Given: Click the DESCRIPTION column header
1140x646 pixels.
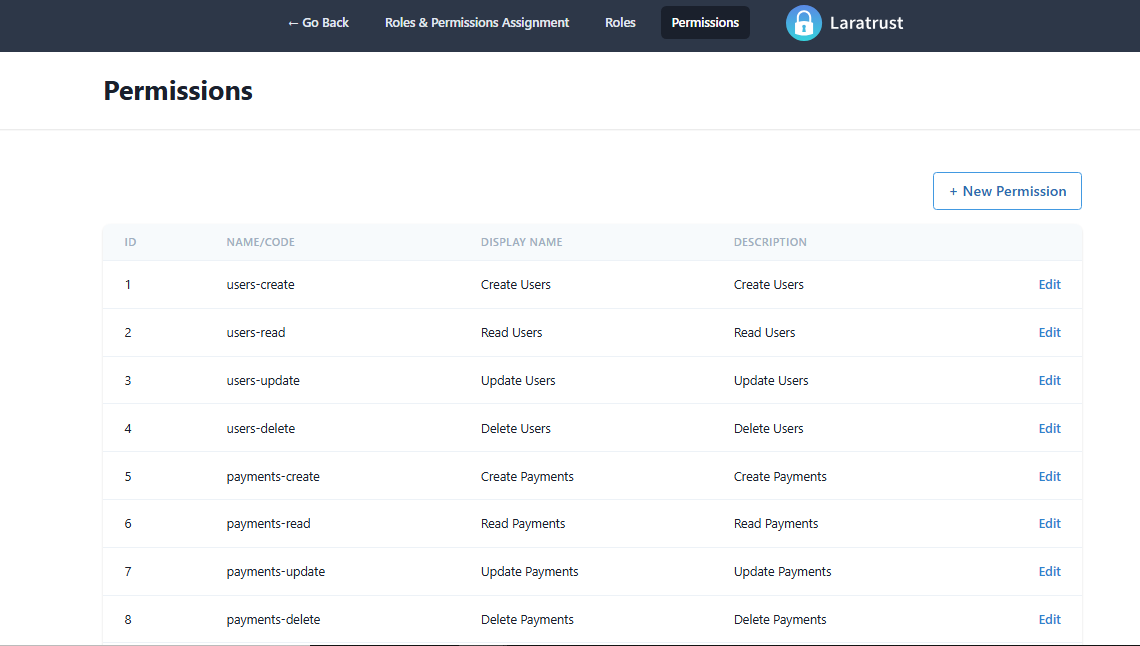Looking at the screenshot, I should 770,243.
